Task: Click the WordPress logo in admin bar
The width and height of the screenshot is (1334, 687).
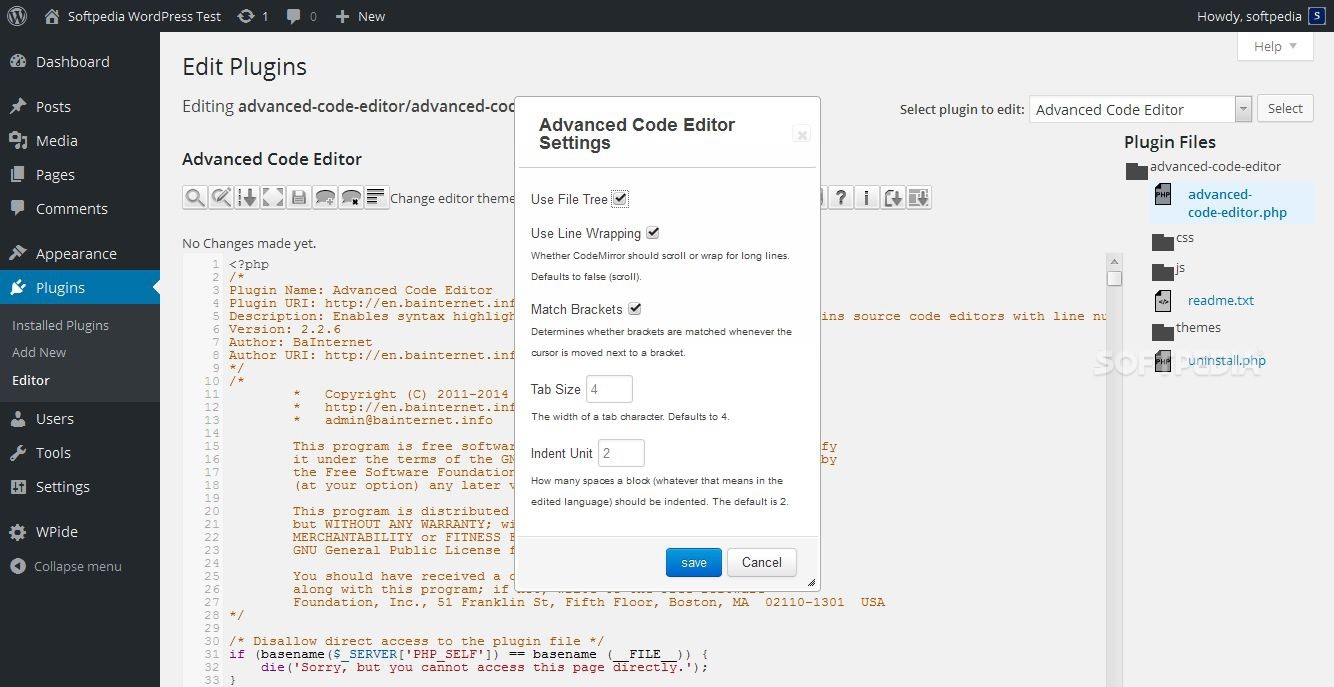Action: click(17, 16)
